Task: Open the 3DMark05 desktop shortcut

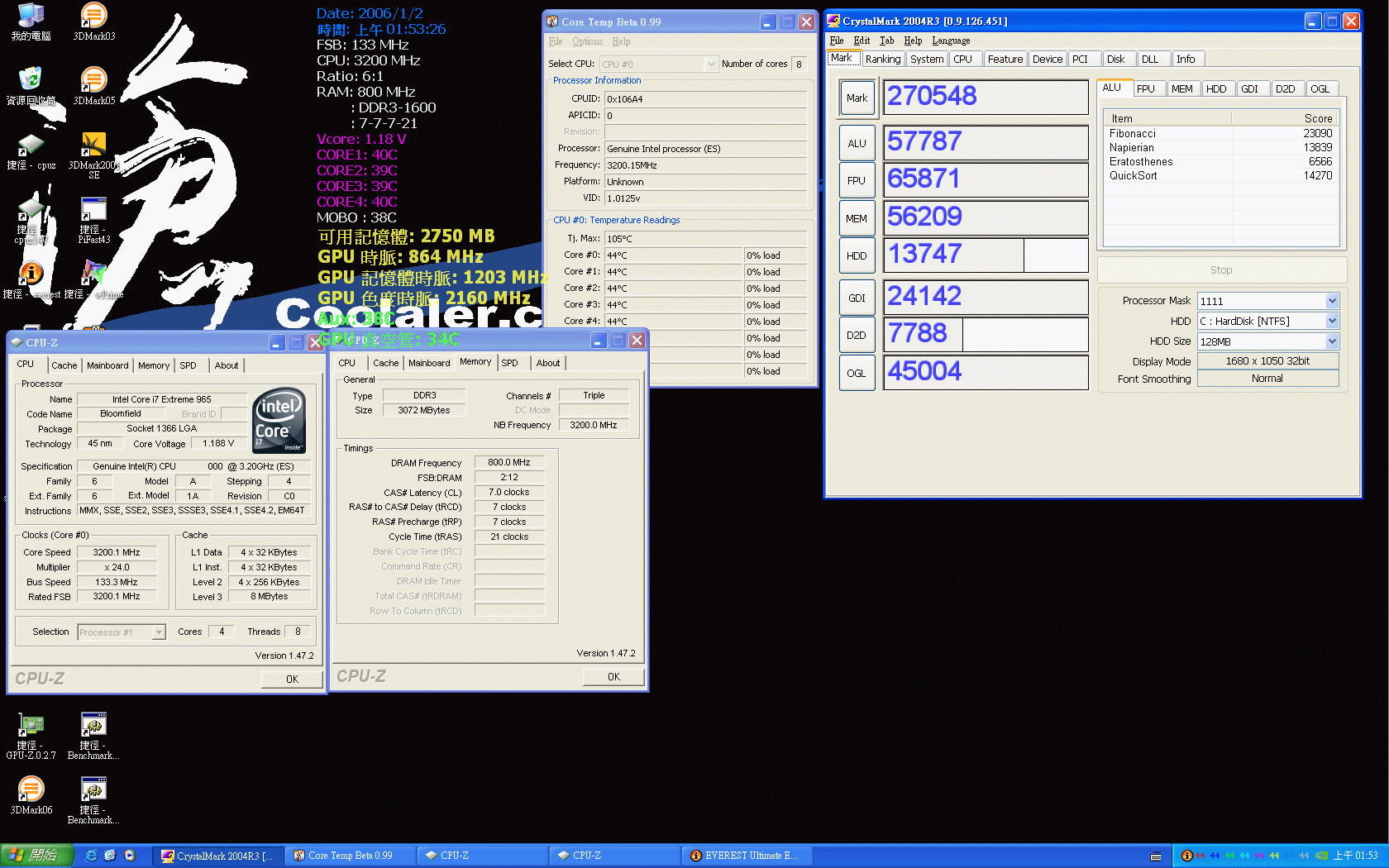Action: (93, 86)
